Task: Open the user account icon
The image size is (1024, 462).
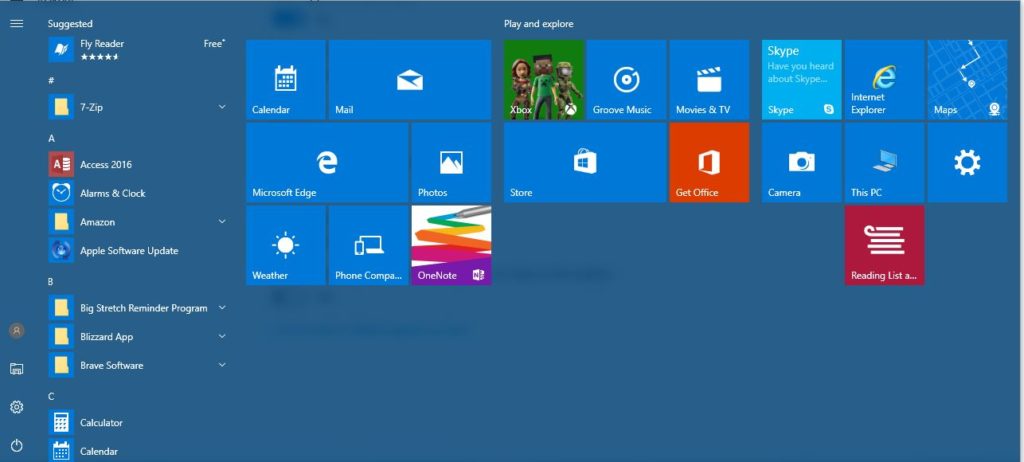Action: click(x=17, y=331)
